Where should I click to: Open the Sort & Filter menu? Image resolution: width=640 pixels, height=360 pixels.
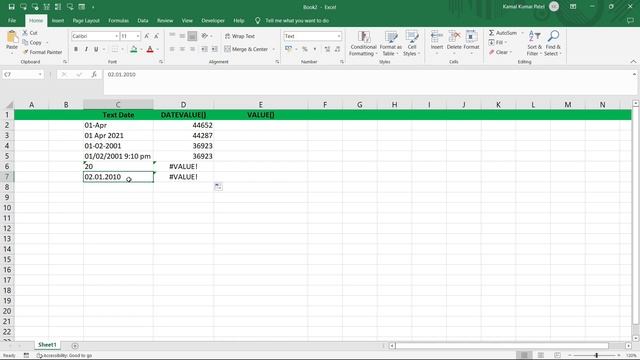coord(534,43)
